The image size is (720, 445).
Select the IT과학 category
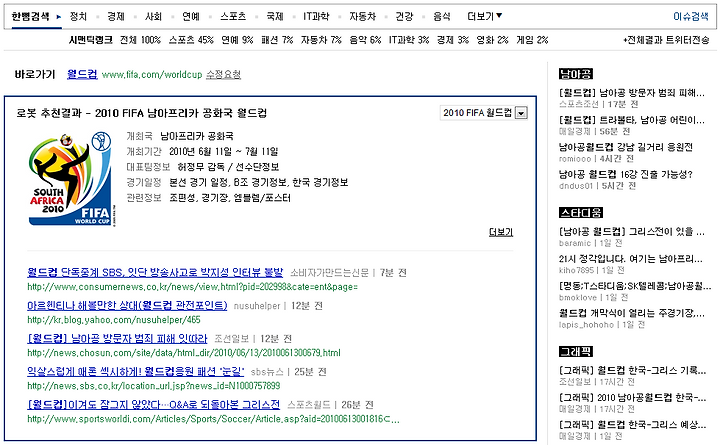click(x=316, y=17)
